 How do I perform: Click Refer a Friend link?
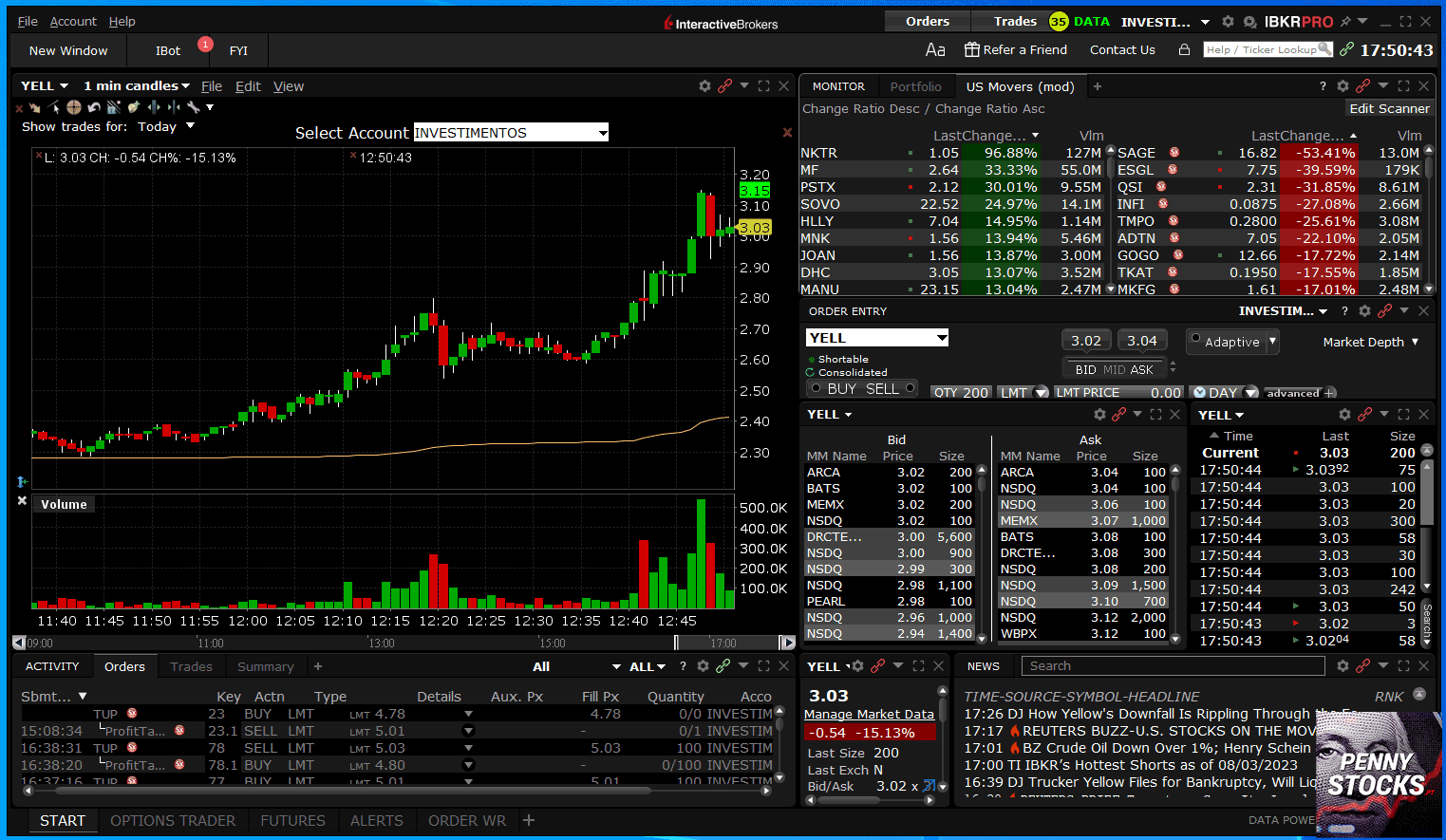1016,49
